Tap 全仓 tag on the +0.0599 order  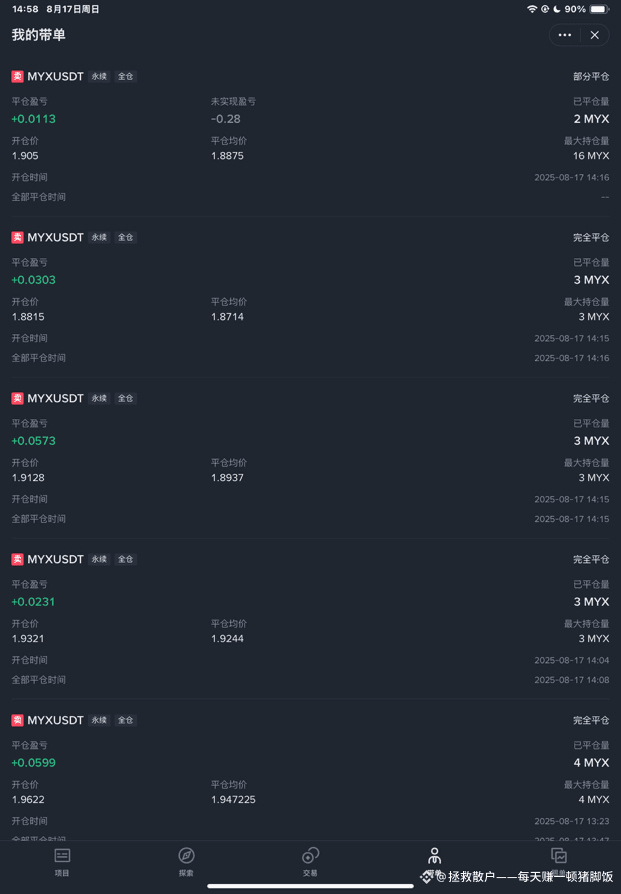point(125,720)
